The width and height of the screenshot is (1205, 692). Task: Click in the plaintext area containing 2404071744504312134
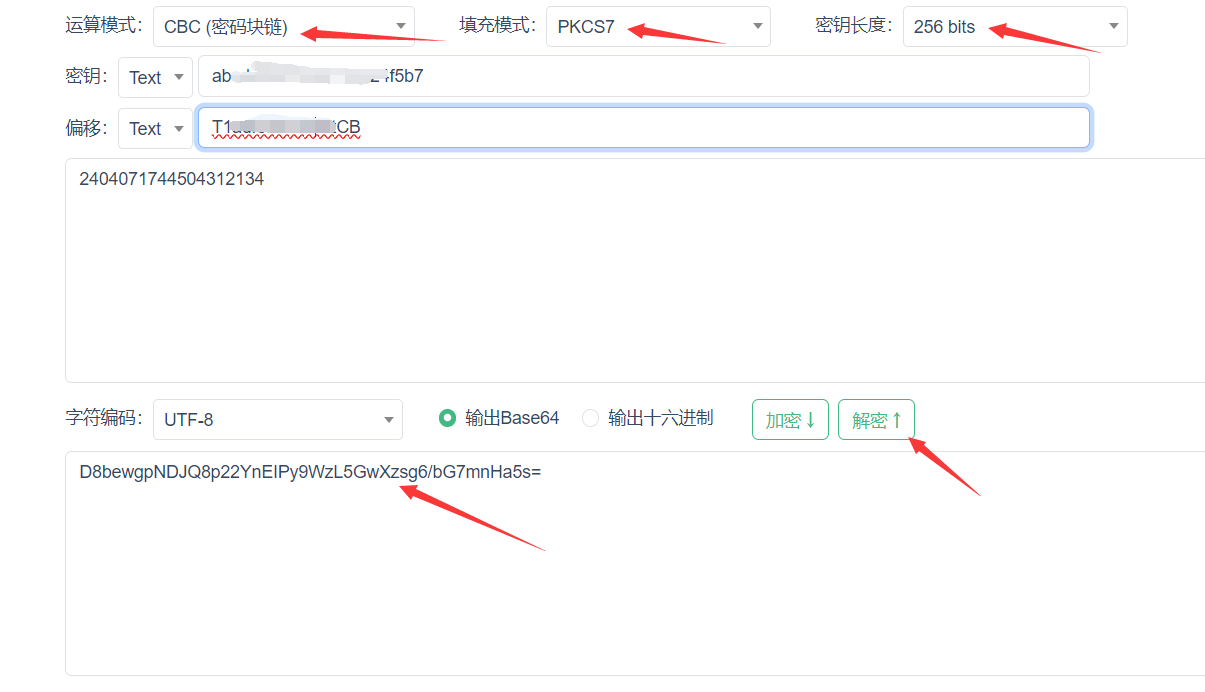coord(635,270)
